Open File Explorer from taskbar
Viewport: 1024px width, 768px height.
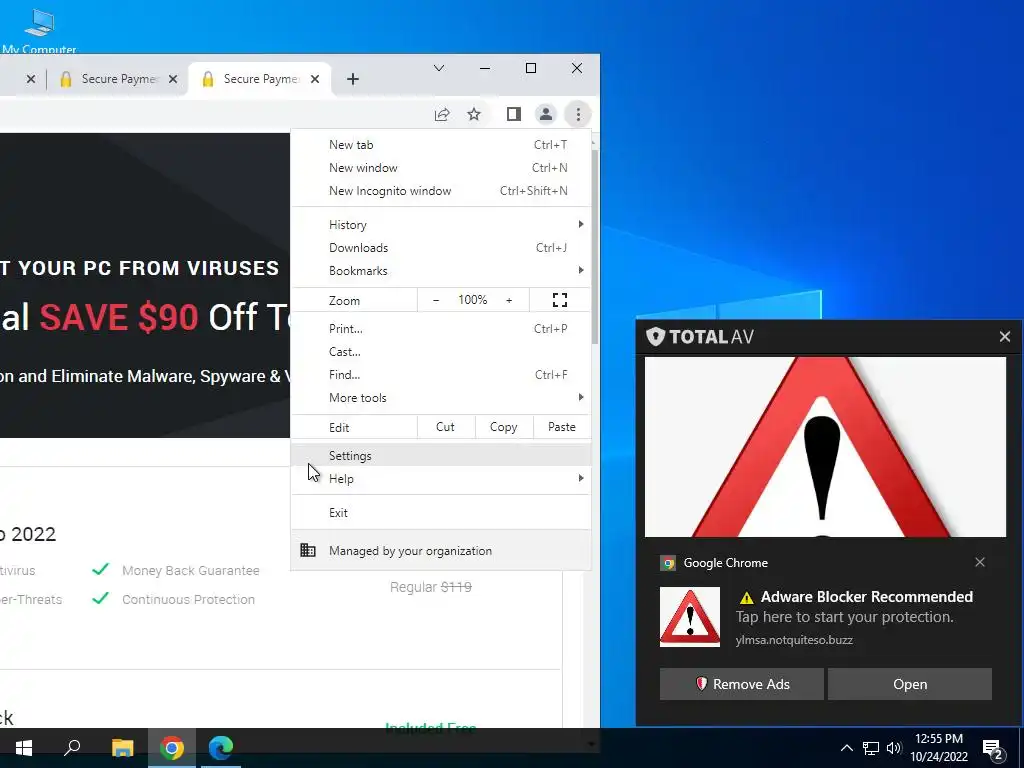click(x=122, y=748)
